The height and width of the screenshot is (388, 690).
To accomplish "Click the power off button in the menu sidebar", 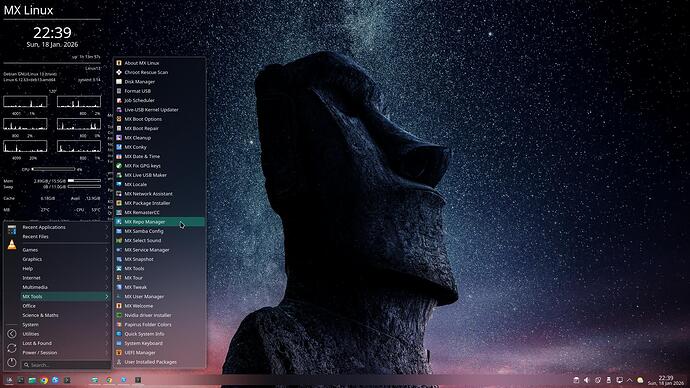I will (12, 362).
